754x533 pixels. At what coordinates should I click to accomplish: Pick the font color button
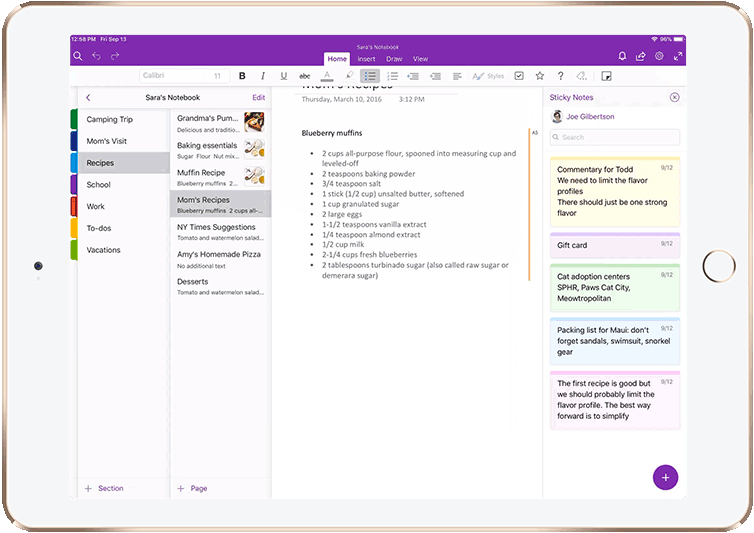327,76
